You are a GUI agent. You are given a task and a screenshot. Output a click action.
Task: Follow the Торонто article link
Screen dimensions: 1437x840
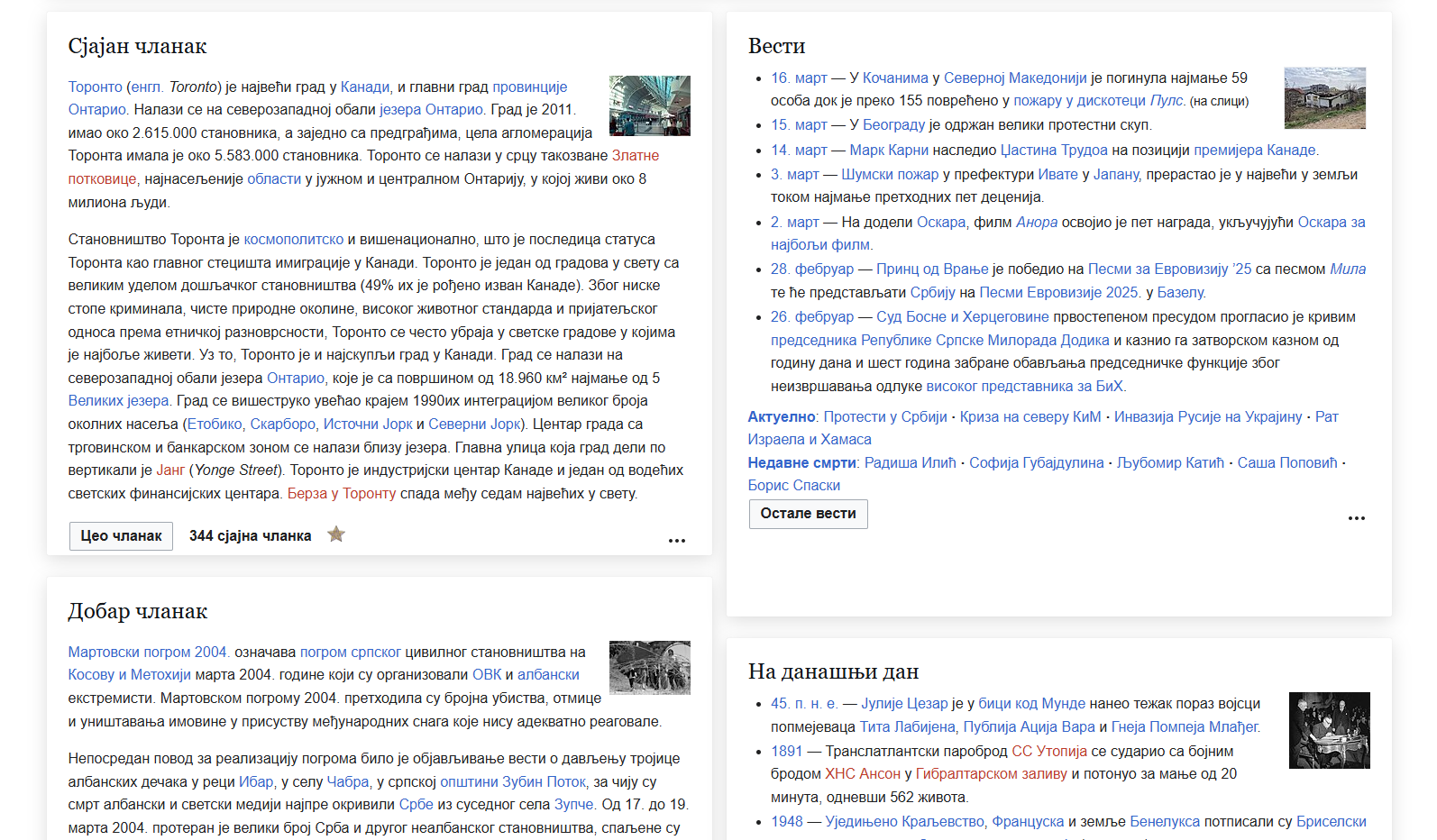coord(96,87)
